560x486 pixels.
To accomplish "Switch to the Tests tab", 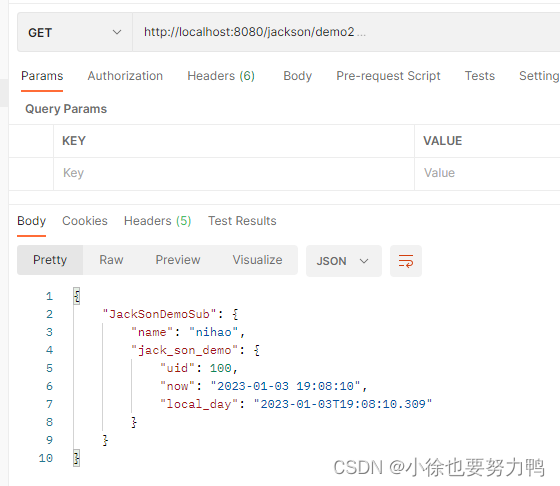I will tap(479, 76).
